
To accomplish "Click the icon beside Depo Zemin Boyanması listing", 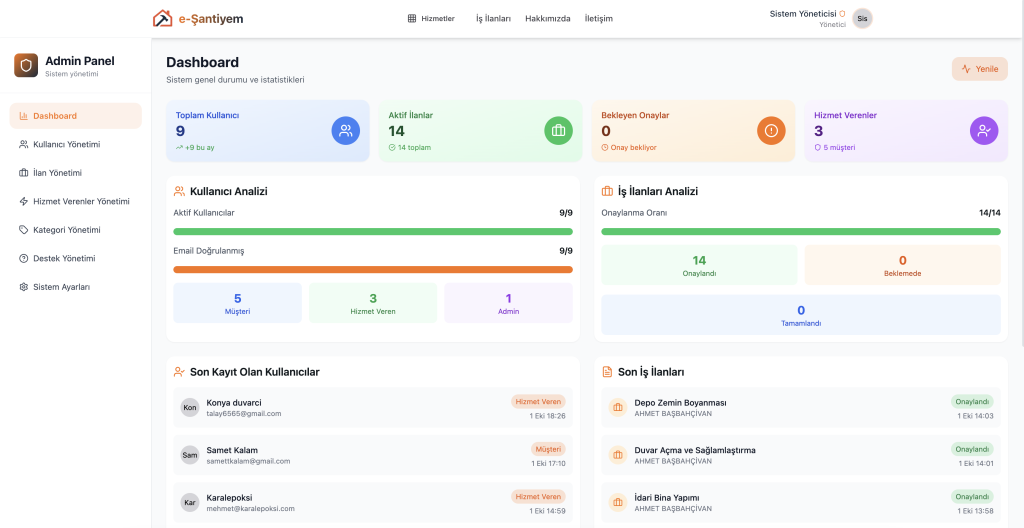I will 617,407.
